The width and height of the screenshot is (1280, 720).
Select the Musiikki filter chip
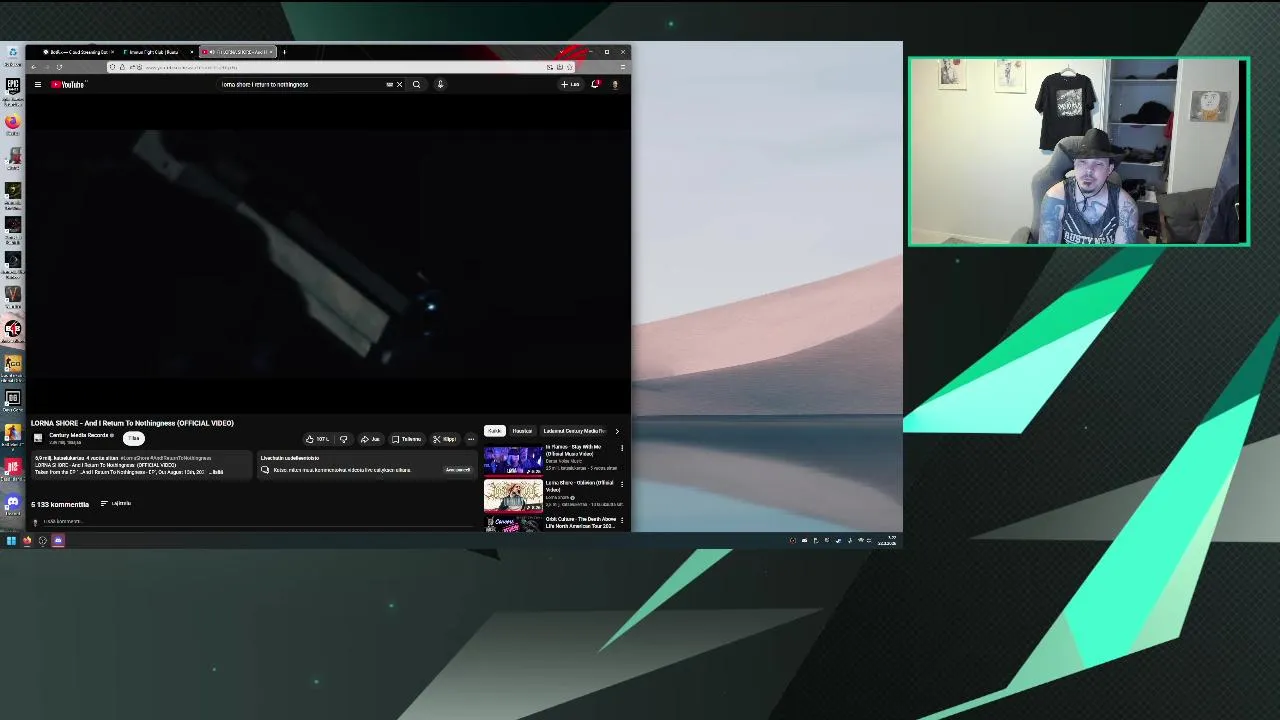[522, 431]
